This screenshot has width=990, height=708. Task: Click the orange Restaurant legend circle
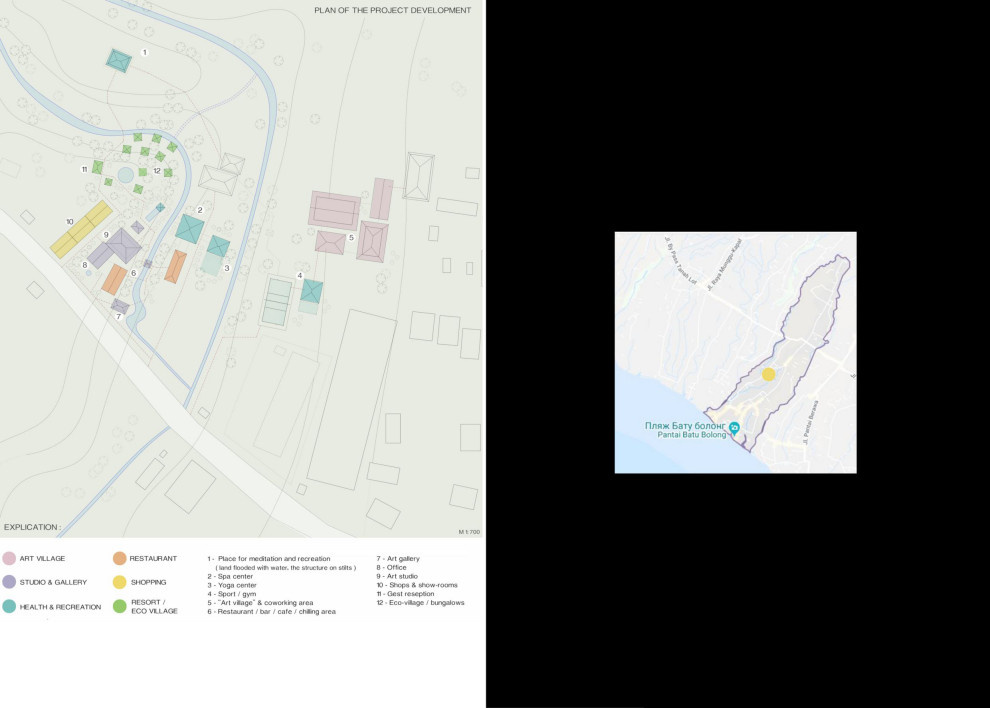pyautogui.click(x=119, y=559)
